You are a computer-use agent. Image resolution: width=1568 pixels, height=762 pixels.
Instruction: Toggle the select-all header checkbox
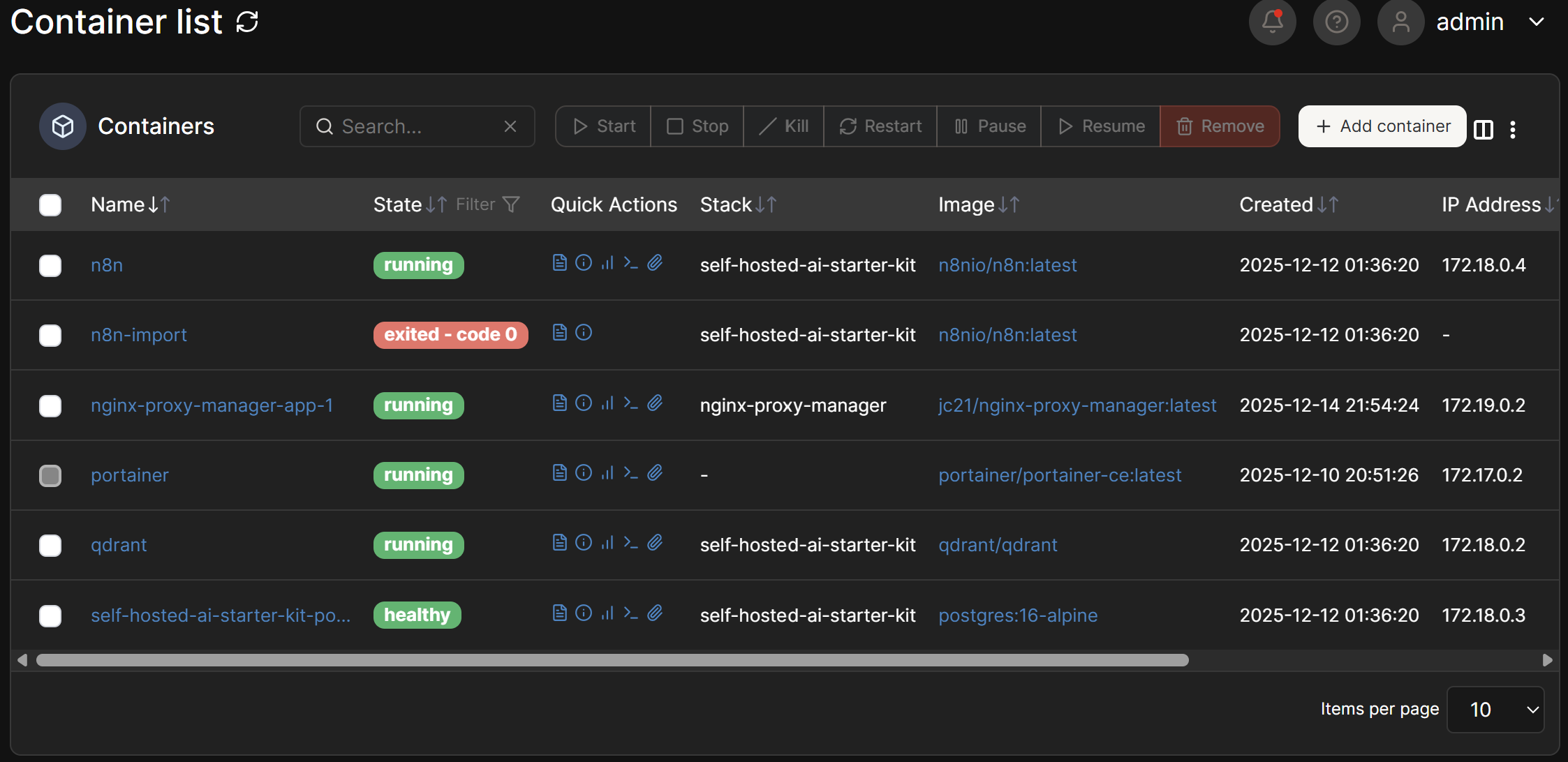[x=50, y=204]
